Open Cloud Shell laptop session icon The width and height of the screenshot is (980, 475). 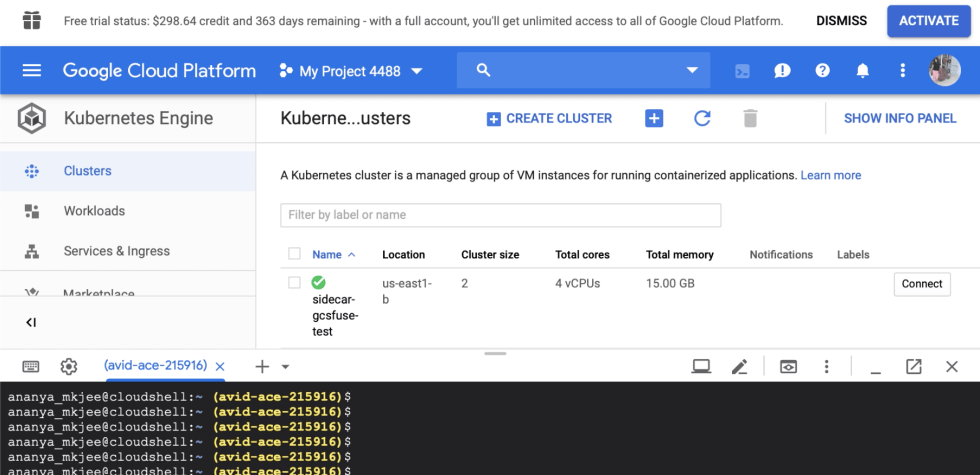tap(701, 367)
